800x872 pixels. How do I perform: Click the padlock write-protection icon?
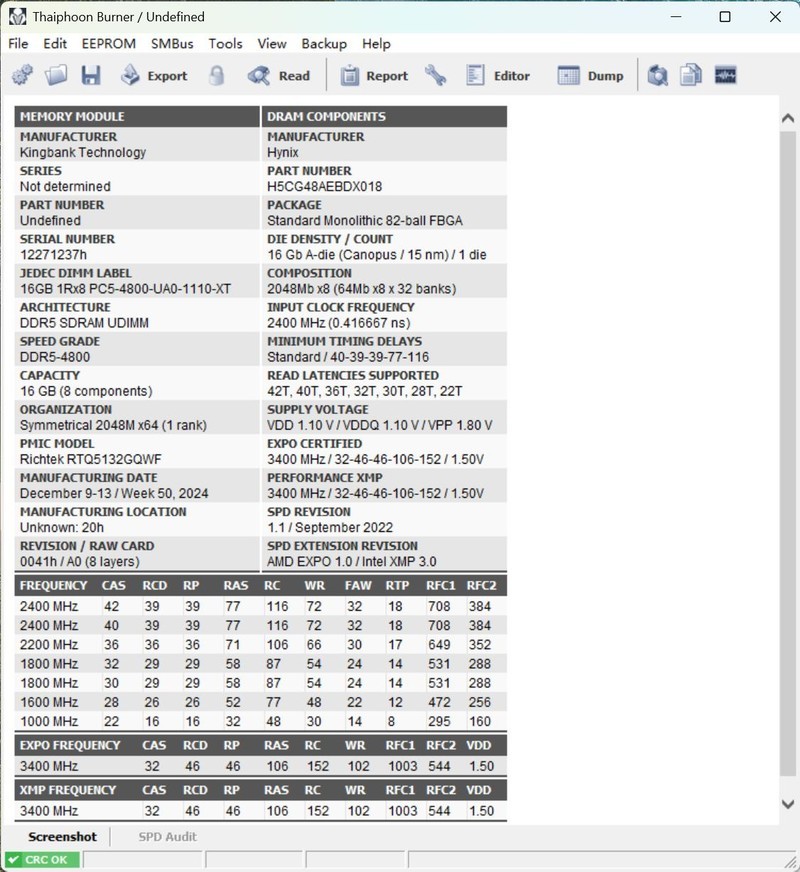click(x=217, y=76)
